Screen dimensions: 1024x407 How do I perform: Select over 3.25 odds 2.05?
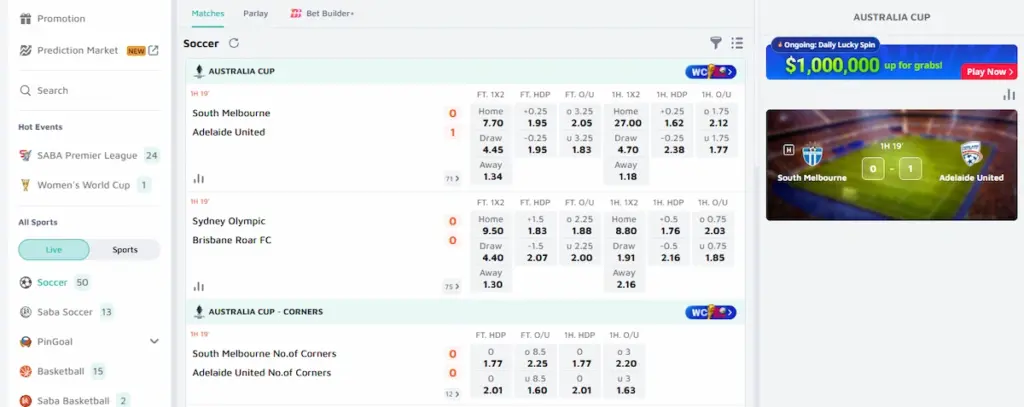tap(580, 117)
